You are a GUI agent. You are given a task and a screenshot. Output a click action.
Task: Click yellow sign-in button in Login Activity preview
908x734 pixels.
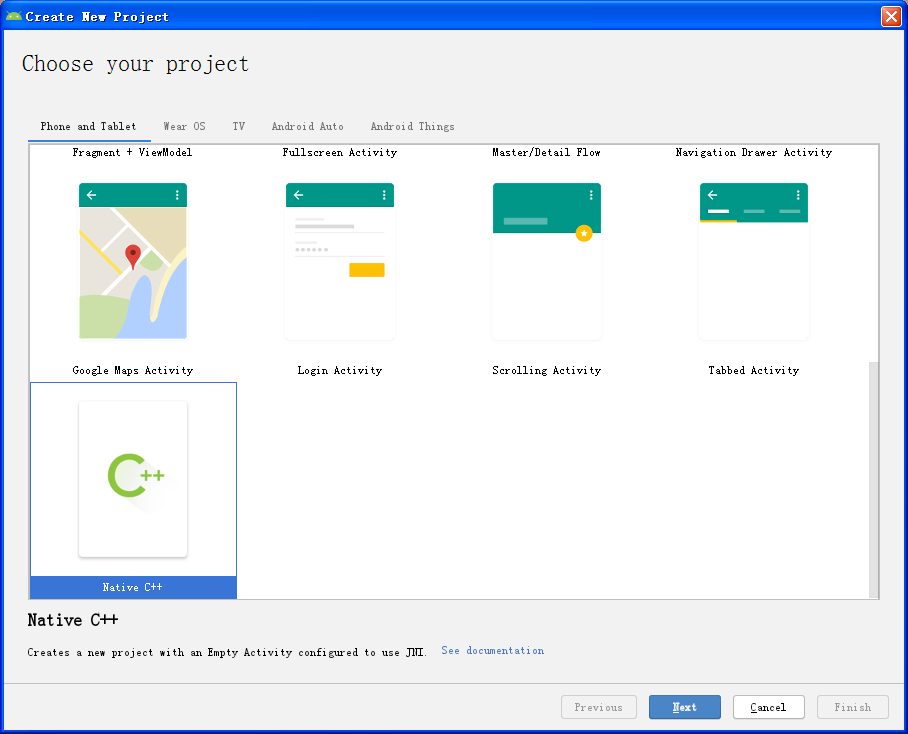tap(367, 270)
